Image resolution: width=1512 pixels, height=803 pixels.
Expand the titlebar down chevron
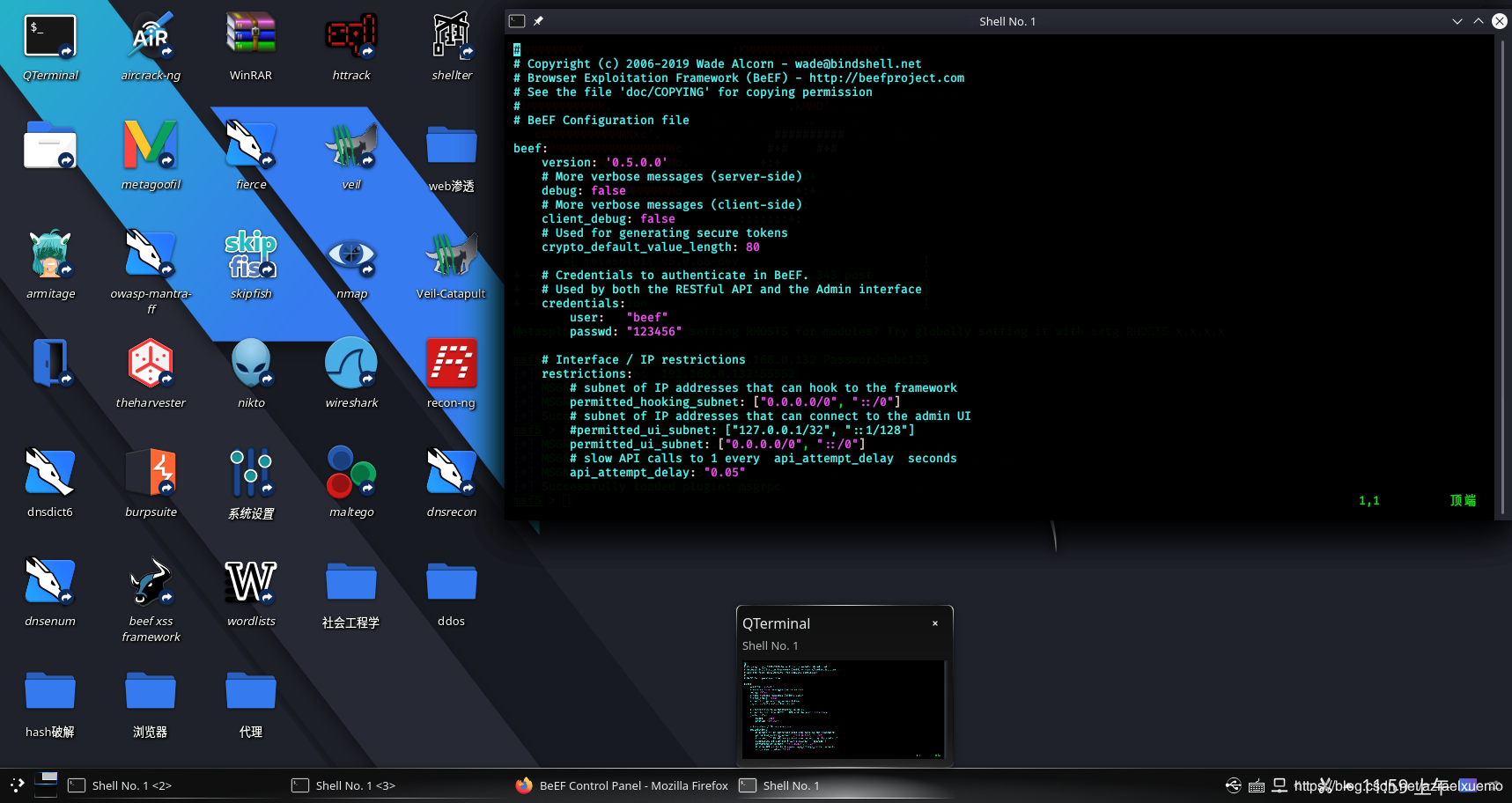click(x=1457, y=21)
